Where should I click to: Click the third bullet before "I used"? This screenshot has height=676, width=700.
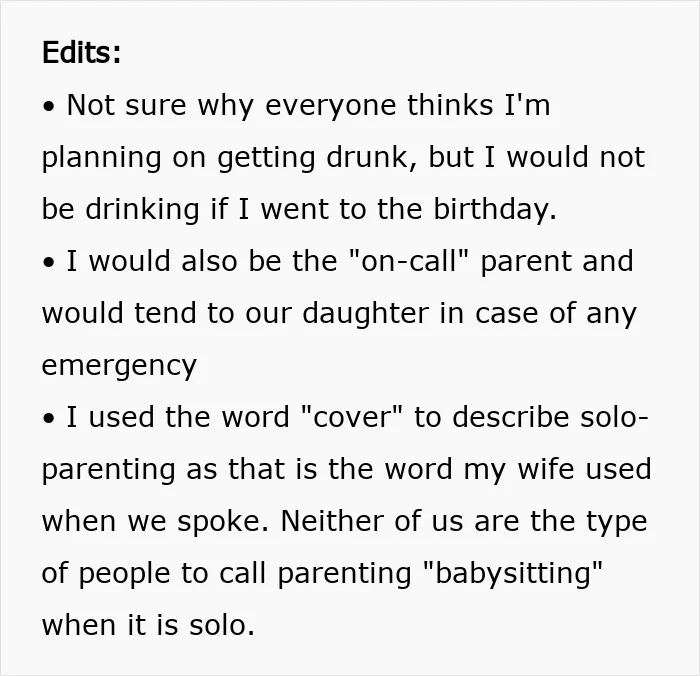coord(49,419)
